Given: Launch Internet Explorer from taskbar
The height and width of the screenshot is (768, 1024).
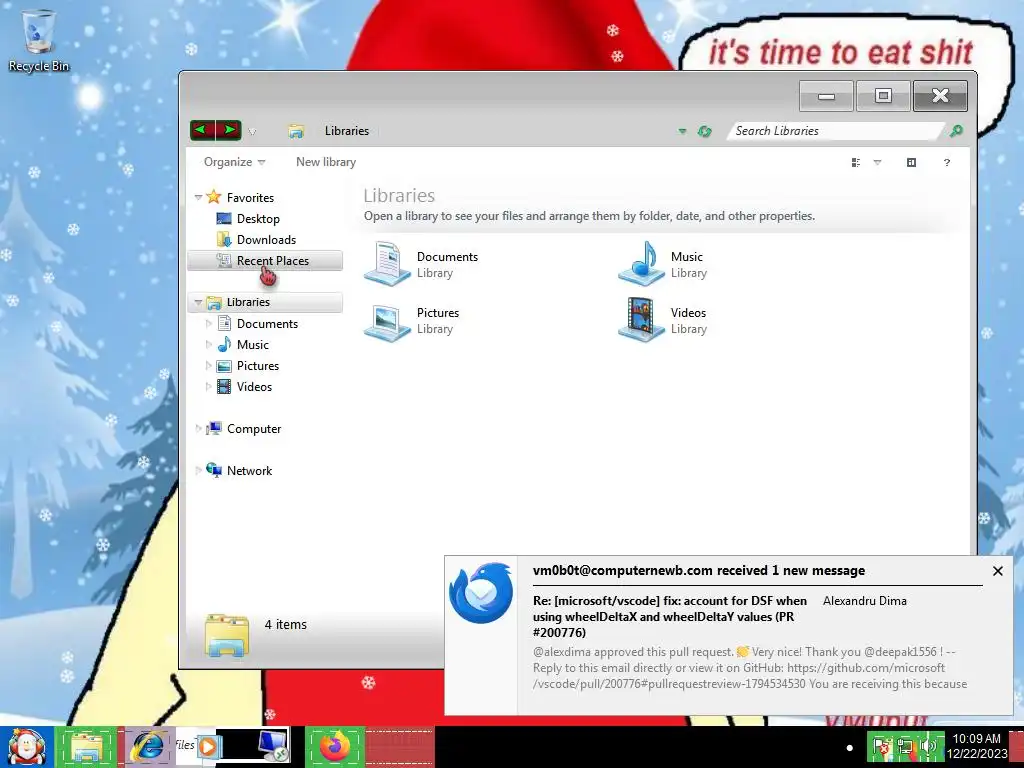Looking at the screenshot, I should click(148, 747).
